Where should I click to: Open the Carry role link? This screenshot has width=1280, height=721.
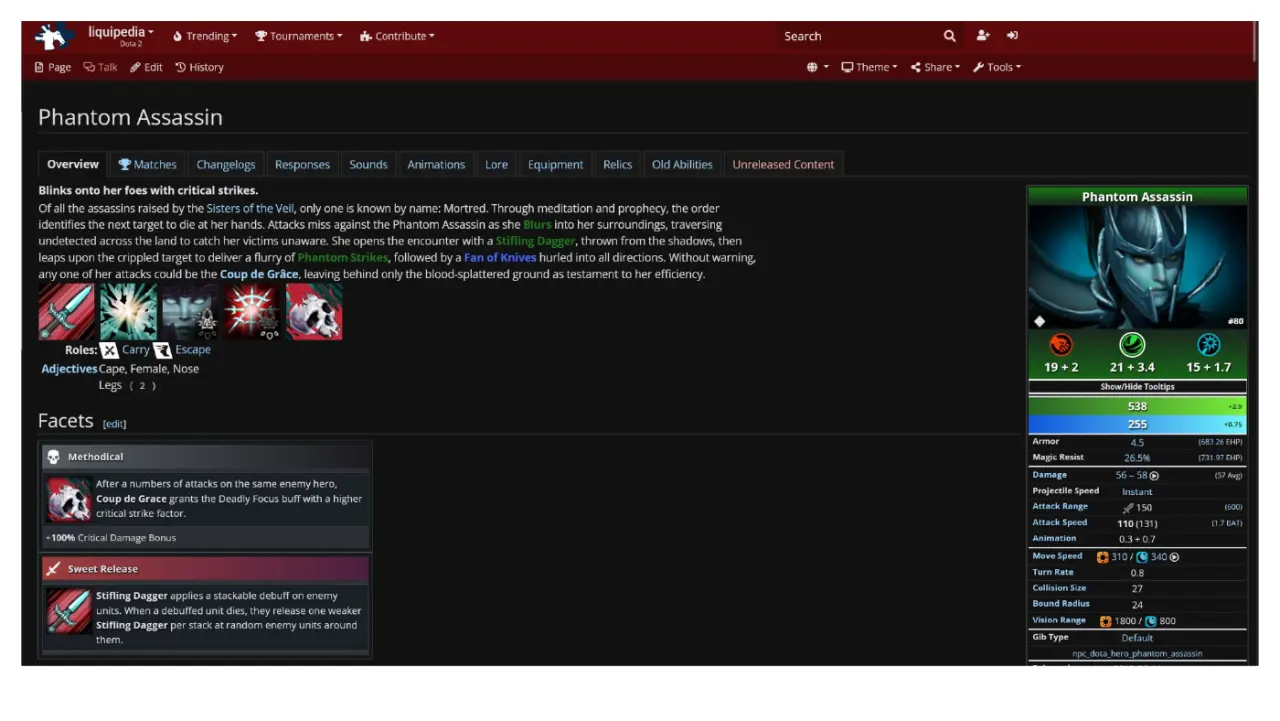(136, 350)
